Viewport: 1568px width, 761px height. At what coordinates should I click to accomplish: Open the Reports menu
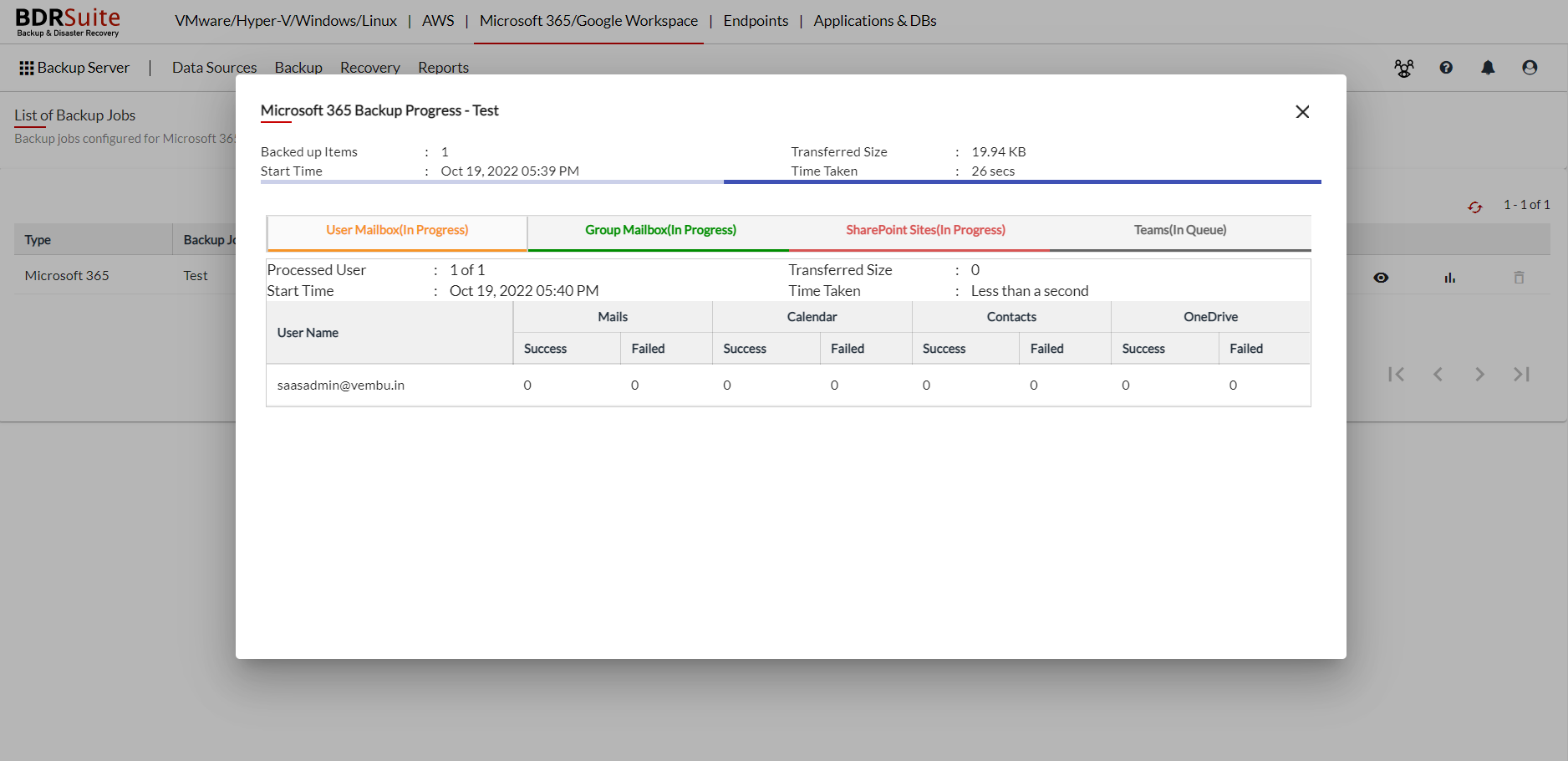[x=443, y=68]
